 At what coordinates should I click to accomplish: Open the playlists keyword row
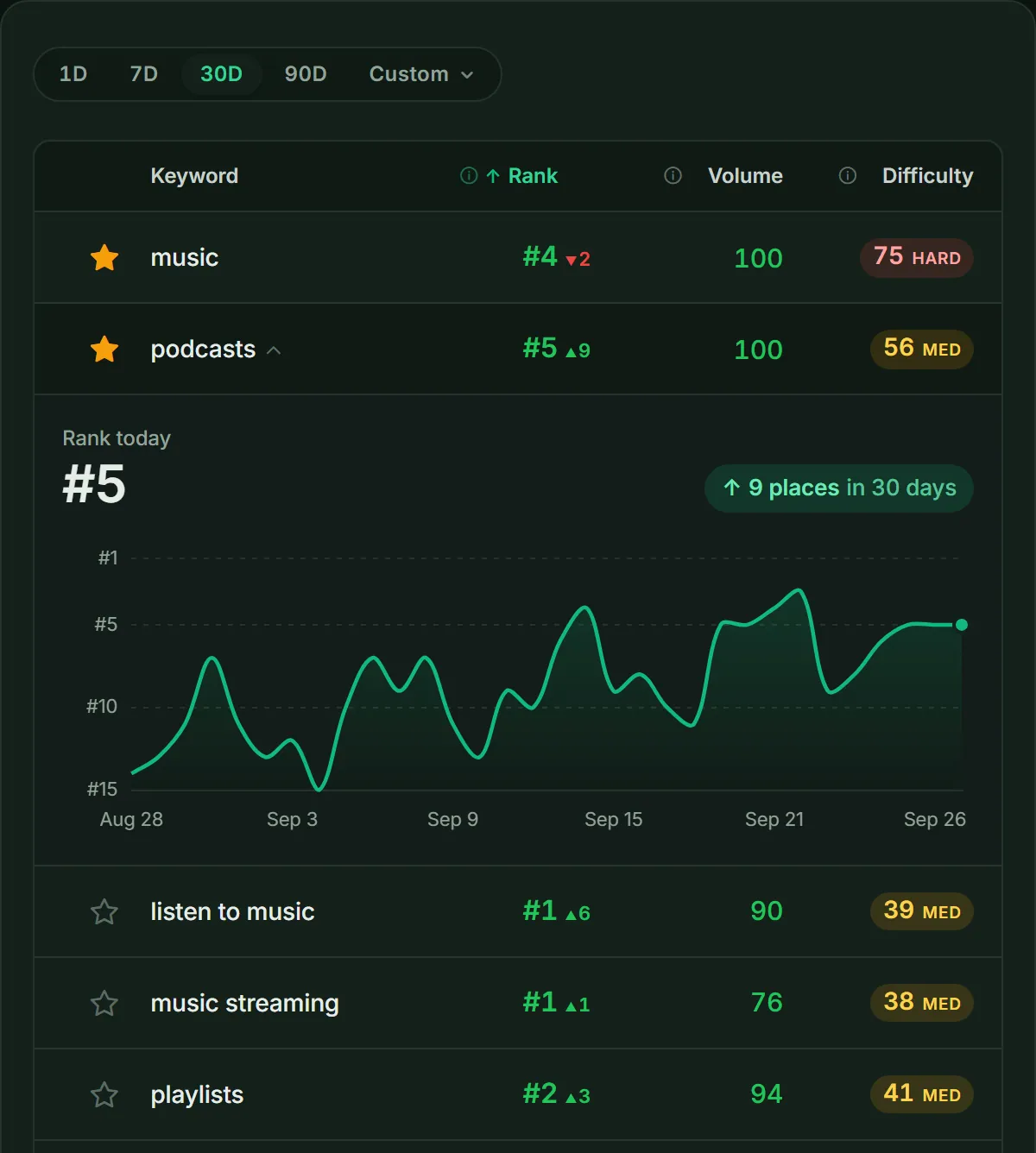point(518,1094)
